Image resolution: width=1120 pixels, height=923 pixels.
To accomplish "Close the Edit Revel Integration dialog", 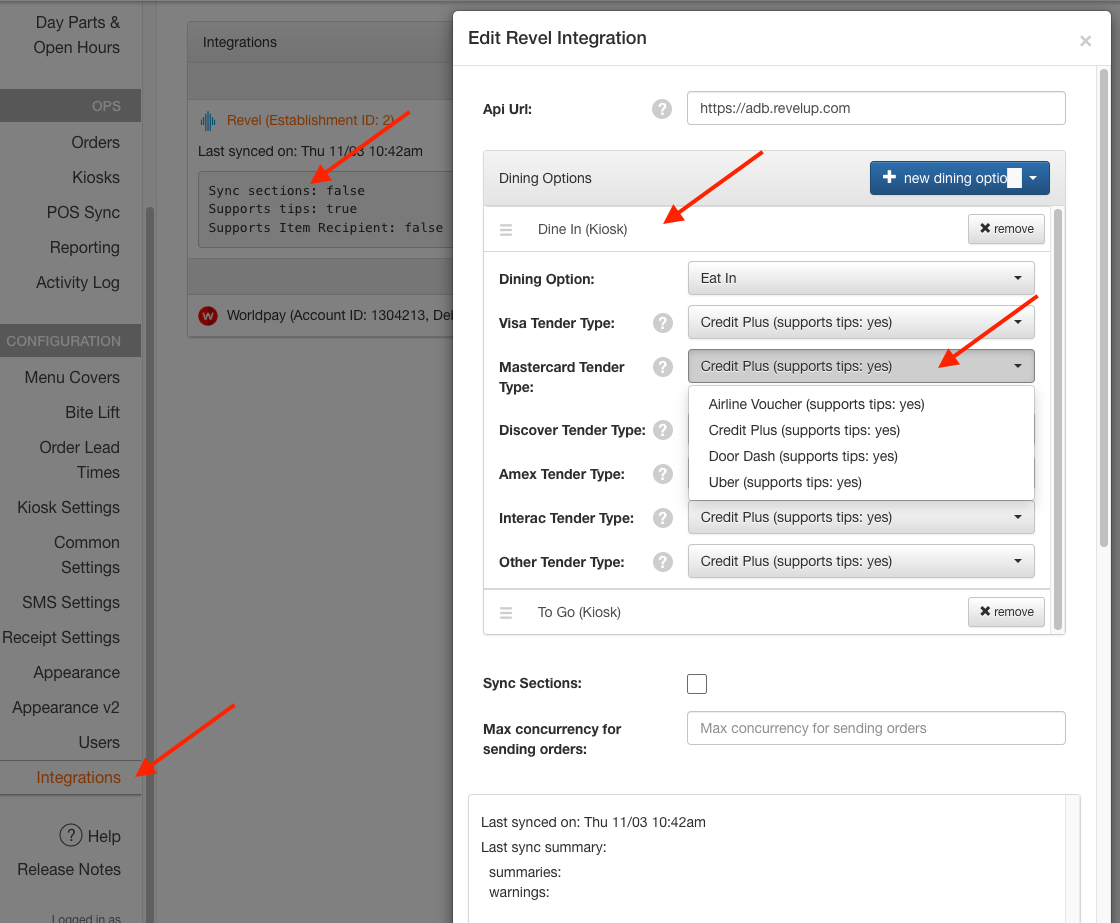I will (1085, 41).
